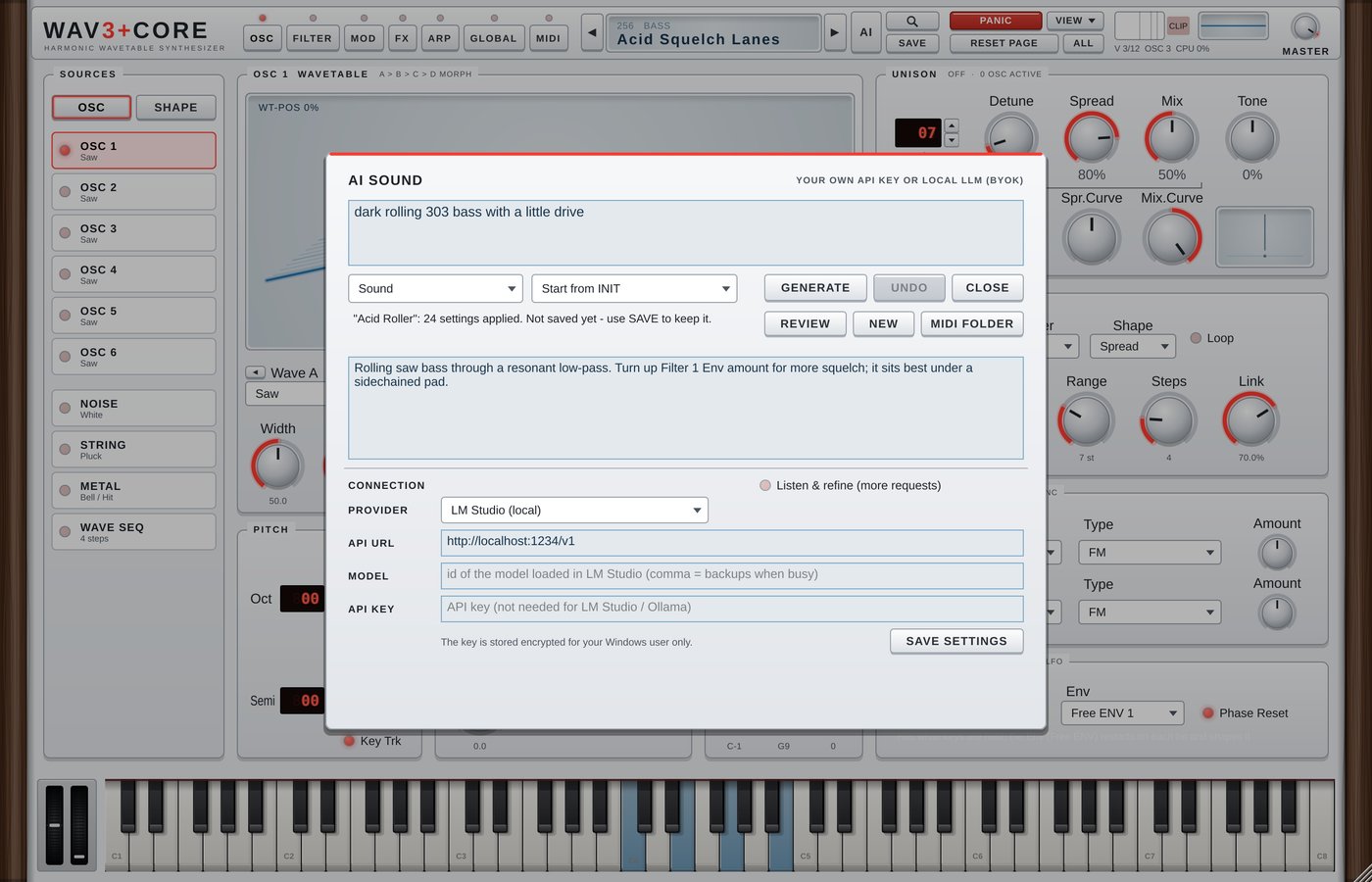This screenshot has height=882, width=1372.
Task: Open the Shape Spread dropdown
Action: tap(1132, 346)
